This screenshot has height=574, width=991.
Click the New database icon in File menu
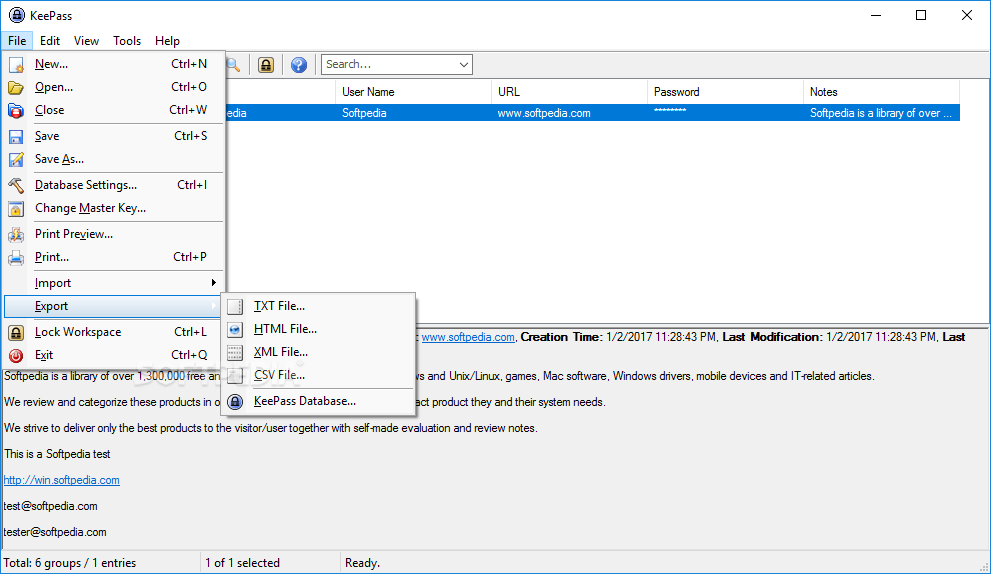[16, 64]
